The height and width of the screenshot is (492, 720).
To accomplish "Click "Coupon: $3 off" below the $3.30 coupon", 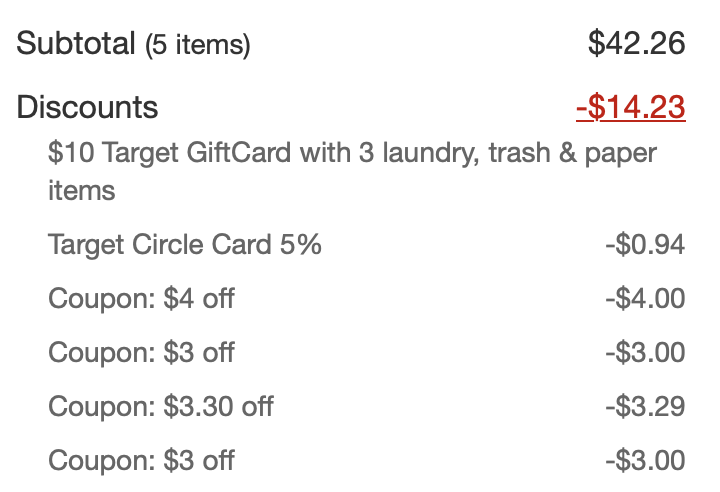I will [x=141, y=460].
